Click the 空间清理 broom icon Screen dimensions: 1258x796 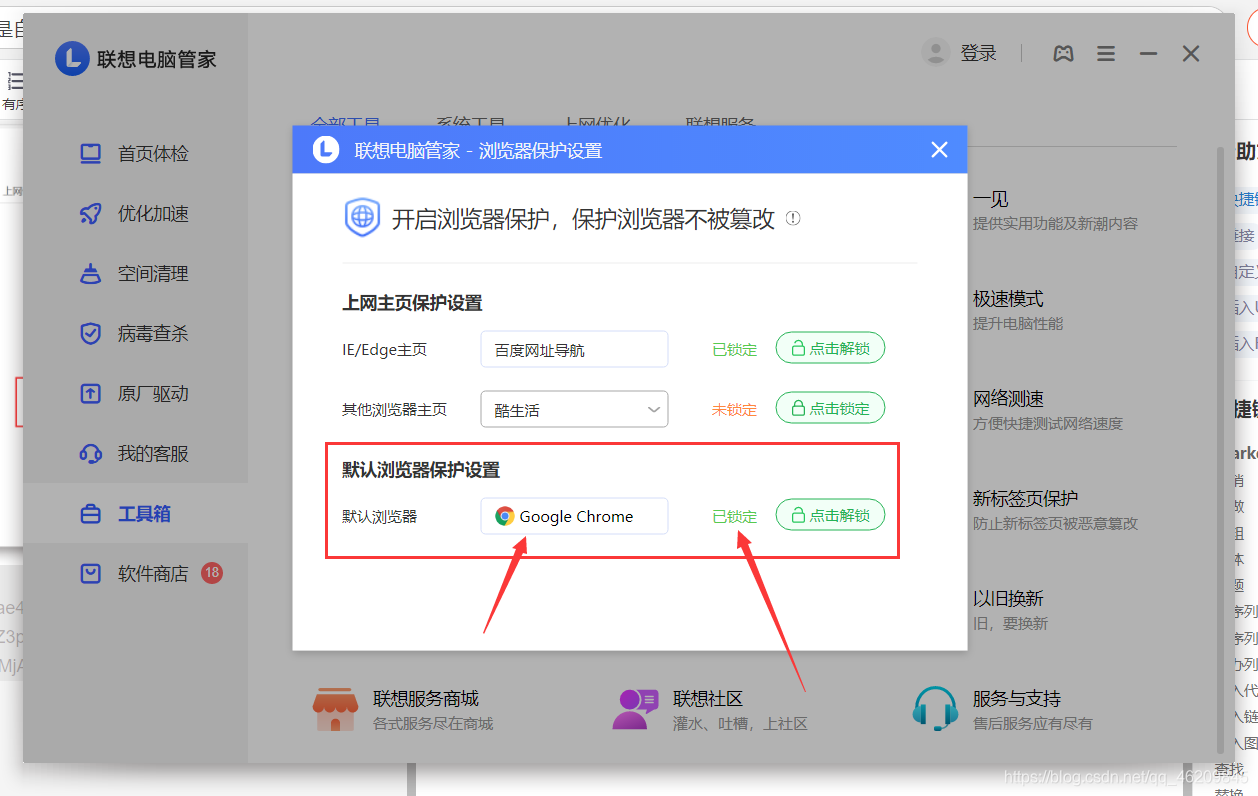click(x=91, y=274)
